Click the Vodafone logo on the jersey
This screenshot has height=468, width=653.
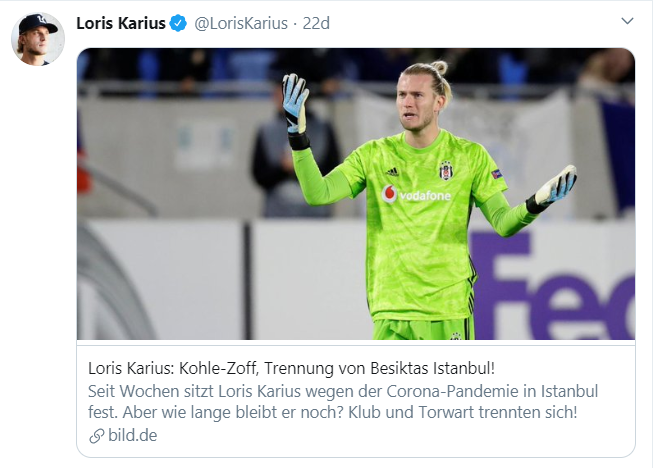[416, 194]
